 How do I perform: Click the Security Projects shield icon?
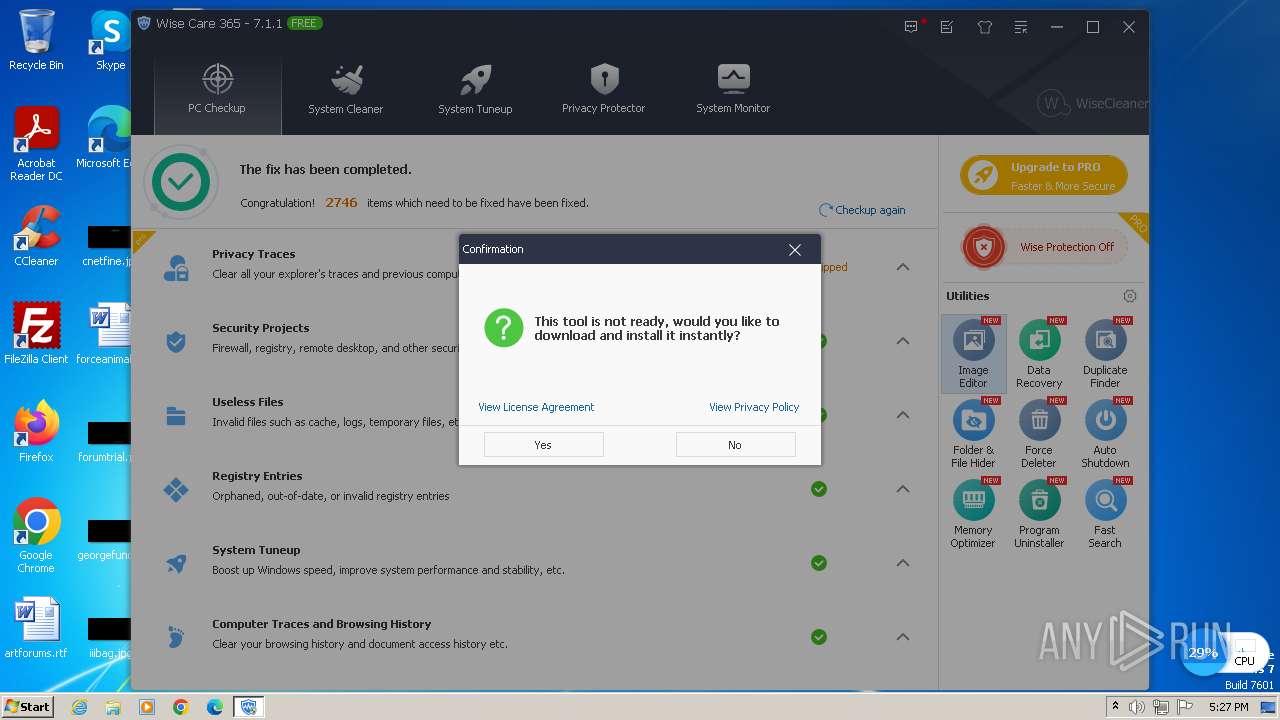pyautogui.click(x=176, y=342)
